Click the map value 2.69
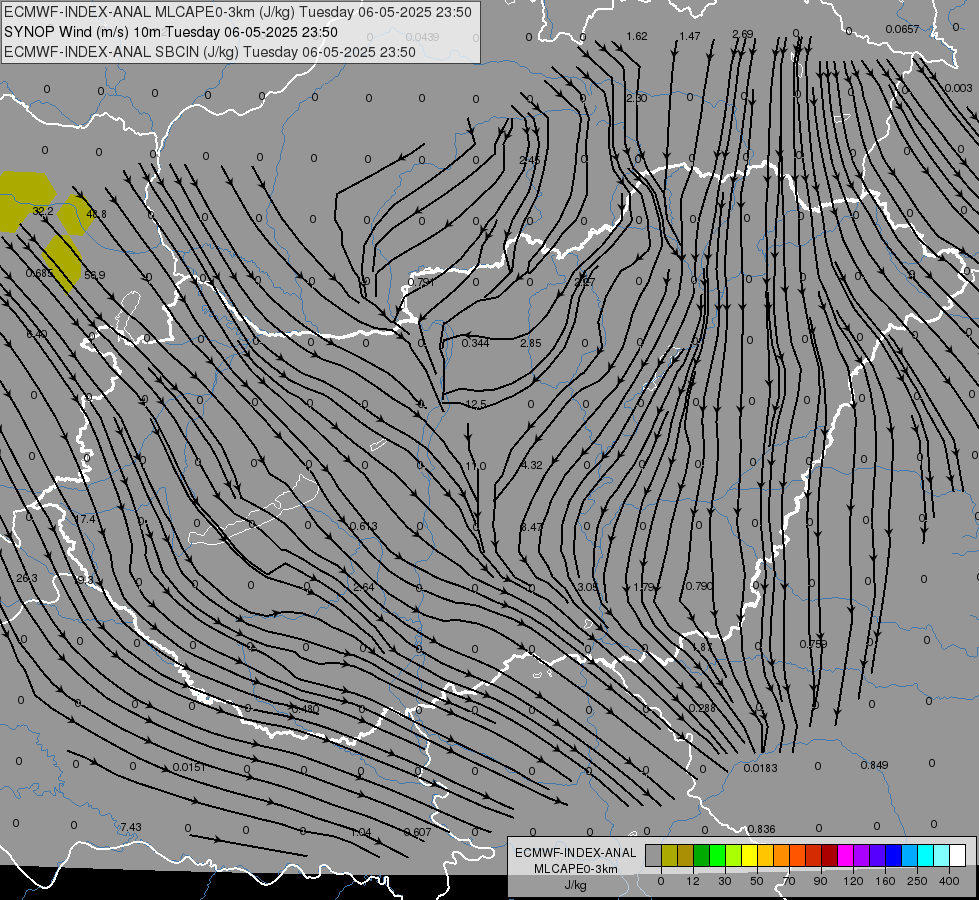 coord(743,34)
